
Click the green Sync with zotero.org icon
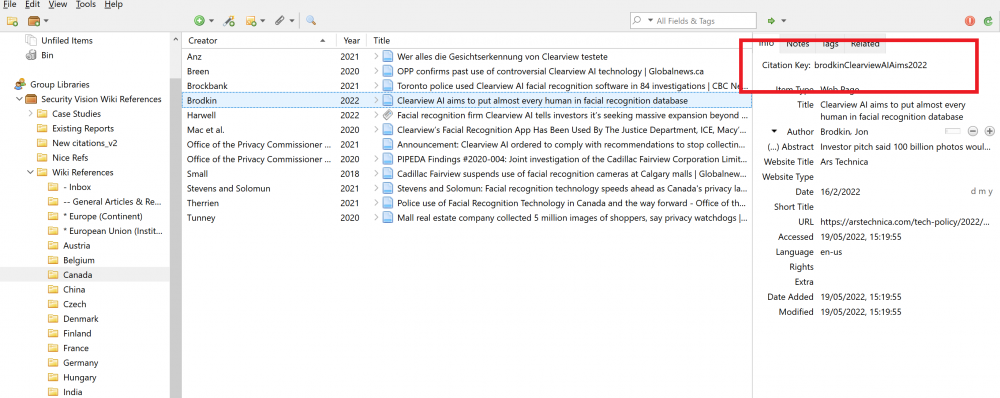(x=988, y=21)
